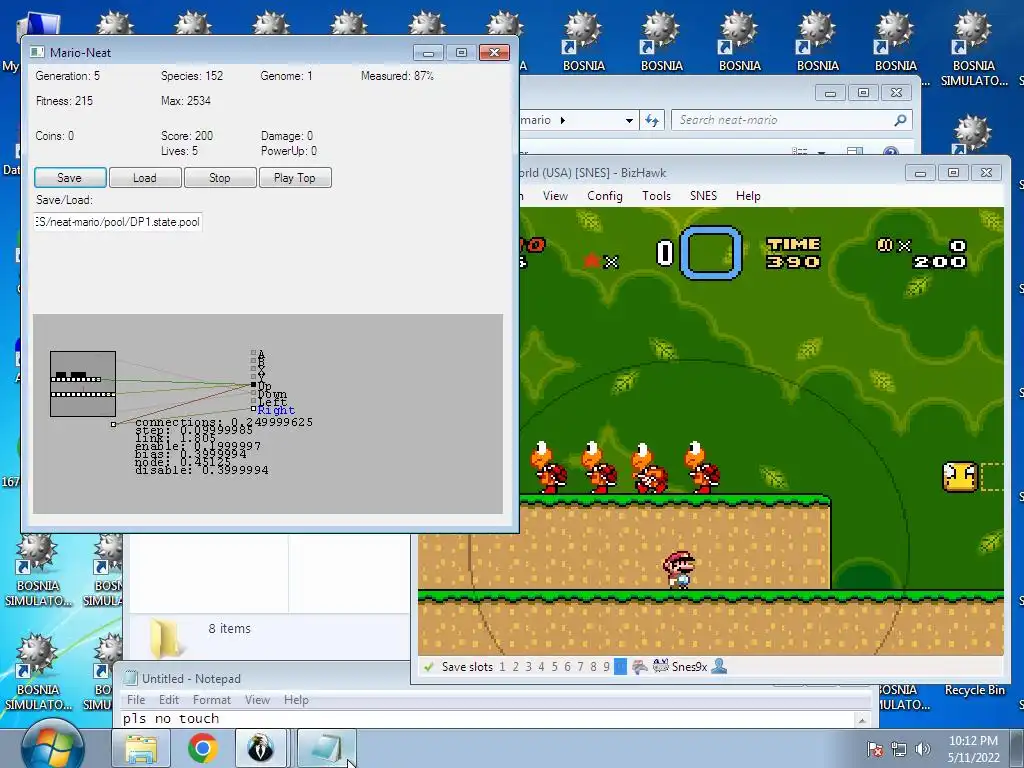Open the Help menu in BizHawk
The image size is (1024, 768).
(x=748, y=196)
